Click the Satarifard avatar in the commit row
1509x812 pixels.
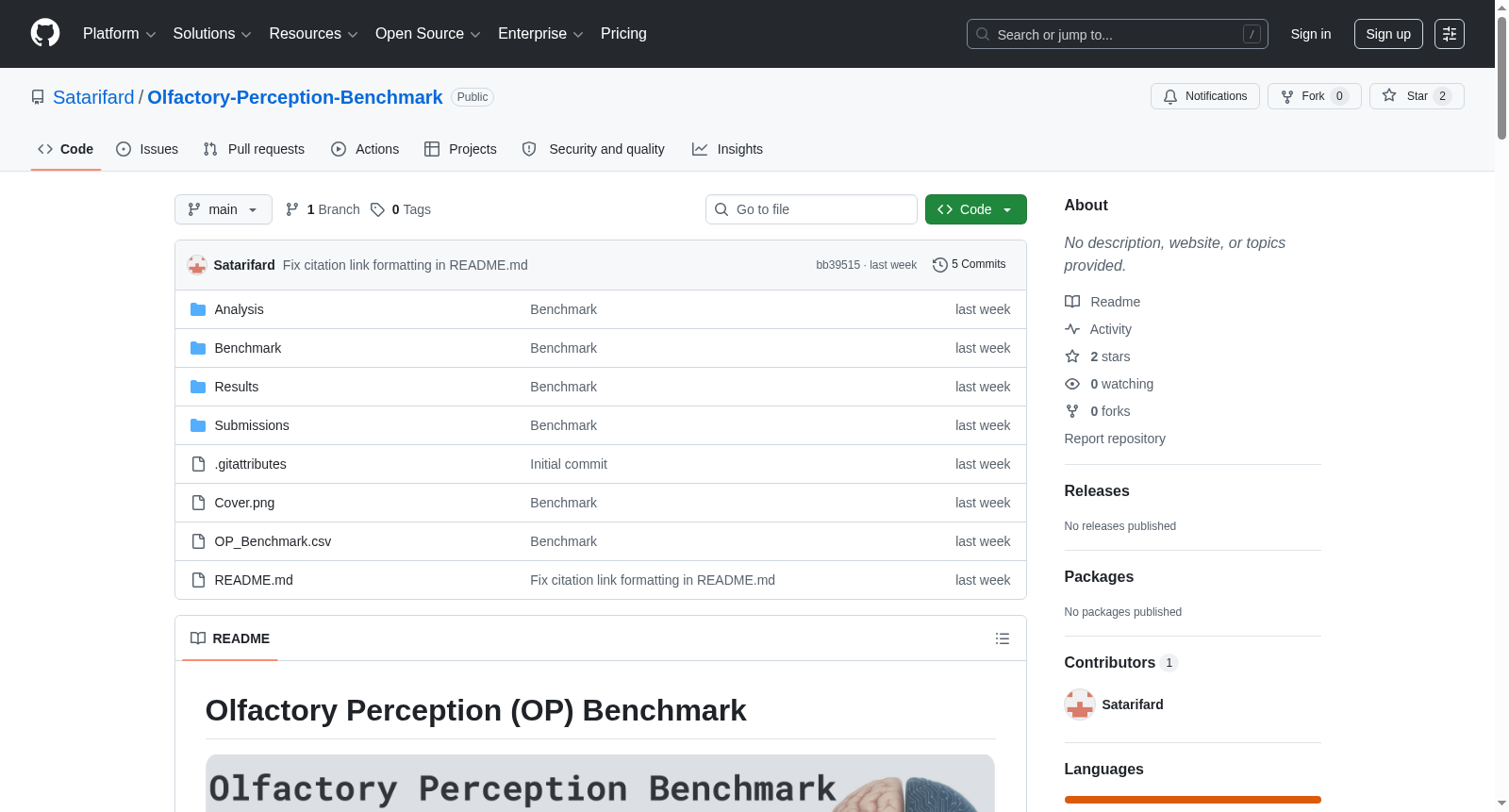pyautogui.click(x=197, y=265)
